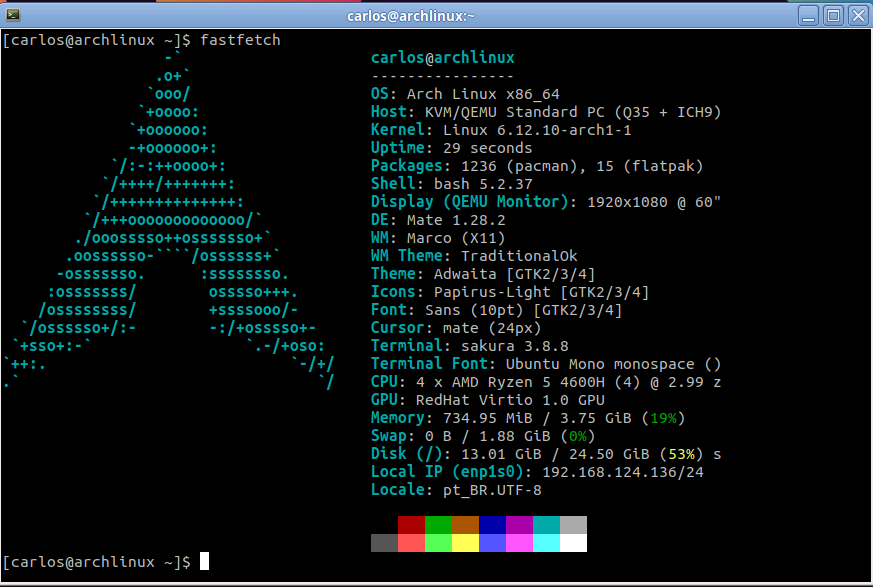Click the bright pink color block

coord(519,543)
